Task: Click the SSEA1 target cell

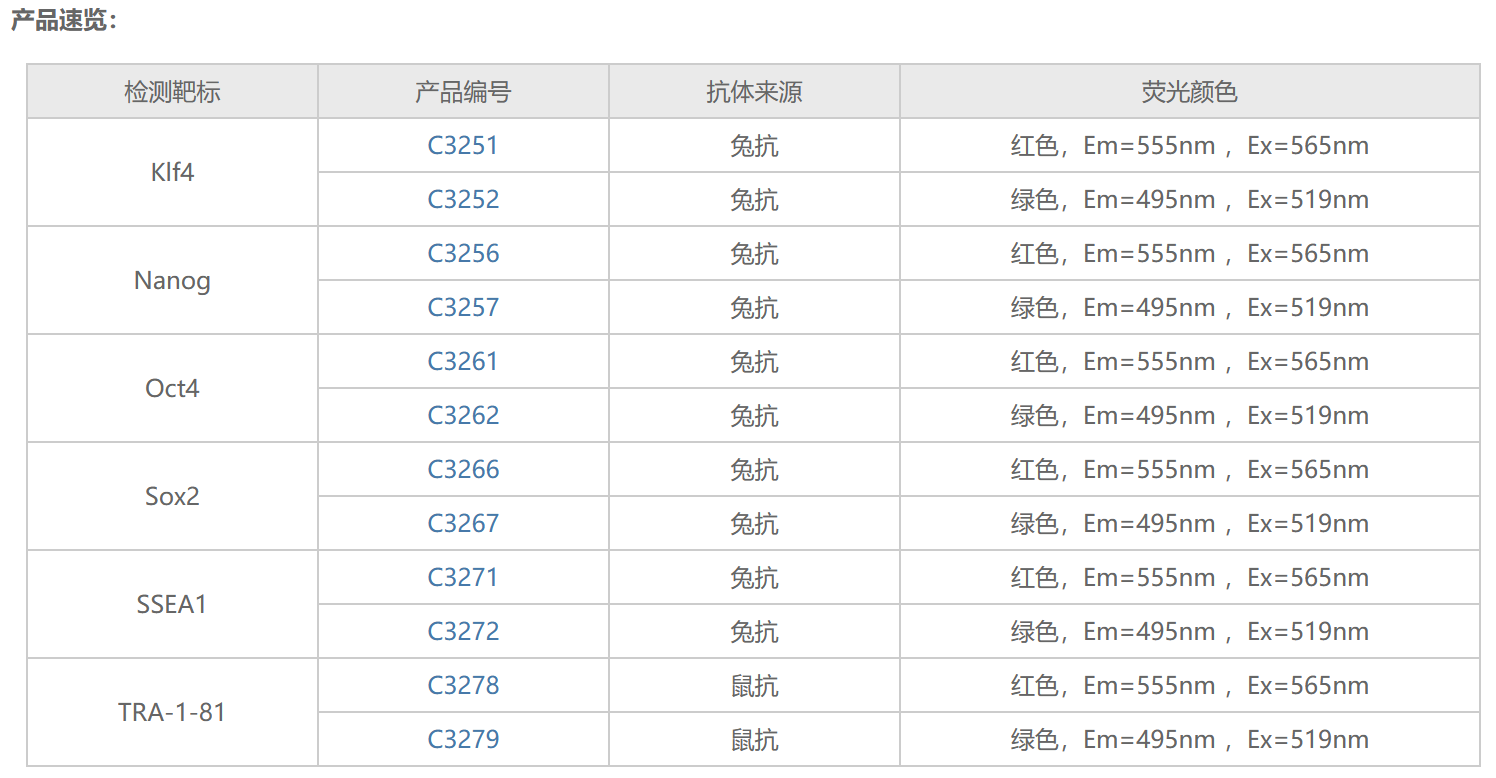Action: [172, 605]
